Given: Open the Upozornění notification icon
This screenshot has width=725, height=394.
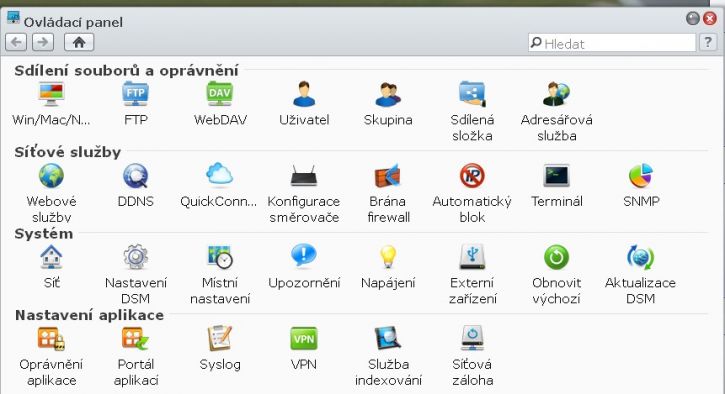Looking at the screenshot, I should [x=304, y=256].
